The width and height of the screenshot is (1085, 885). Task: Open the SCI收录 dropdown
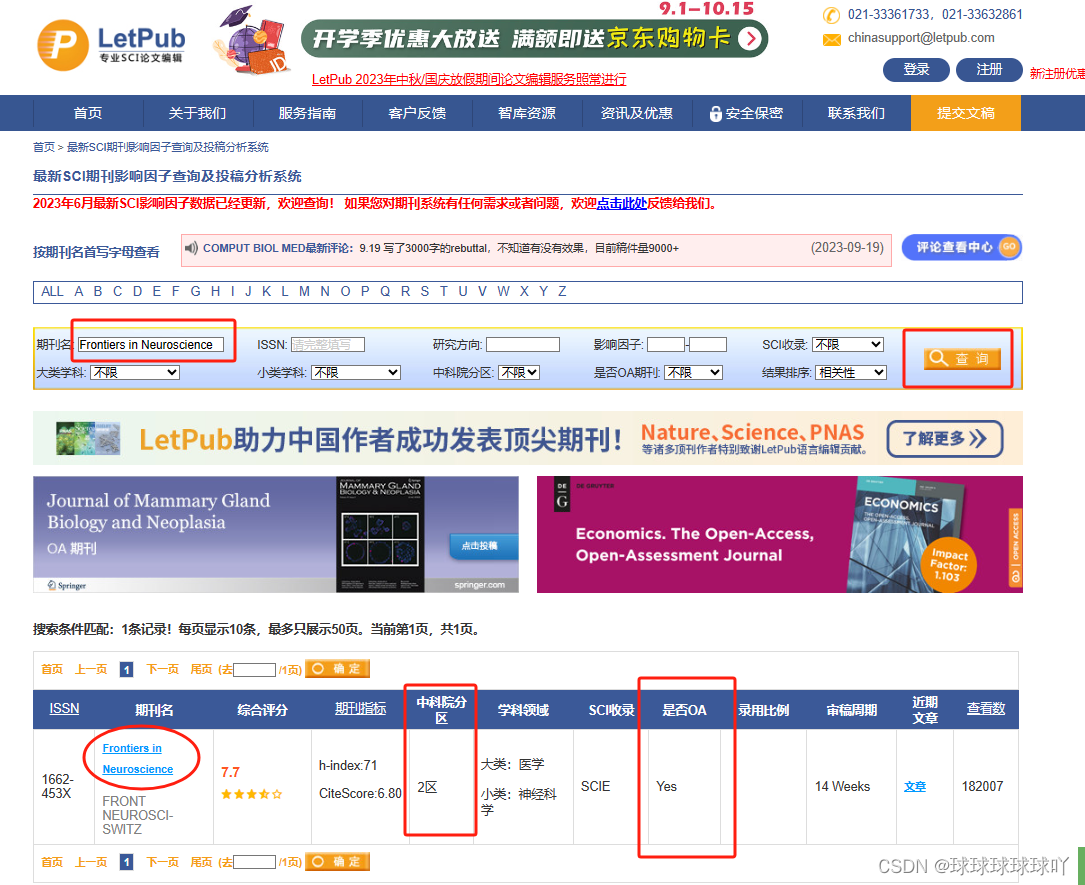click(x=848, y=345)
